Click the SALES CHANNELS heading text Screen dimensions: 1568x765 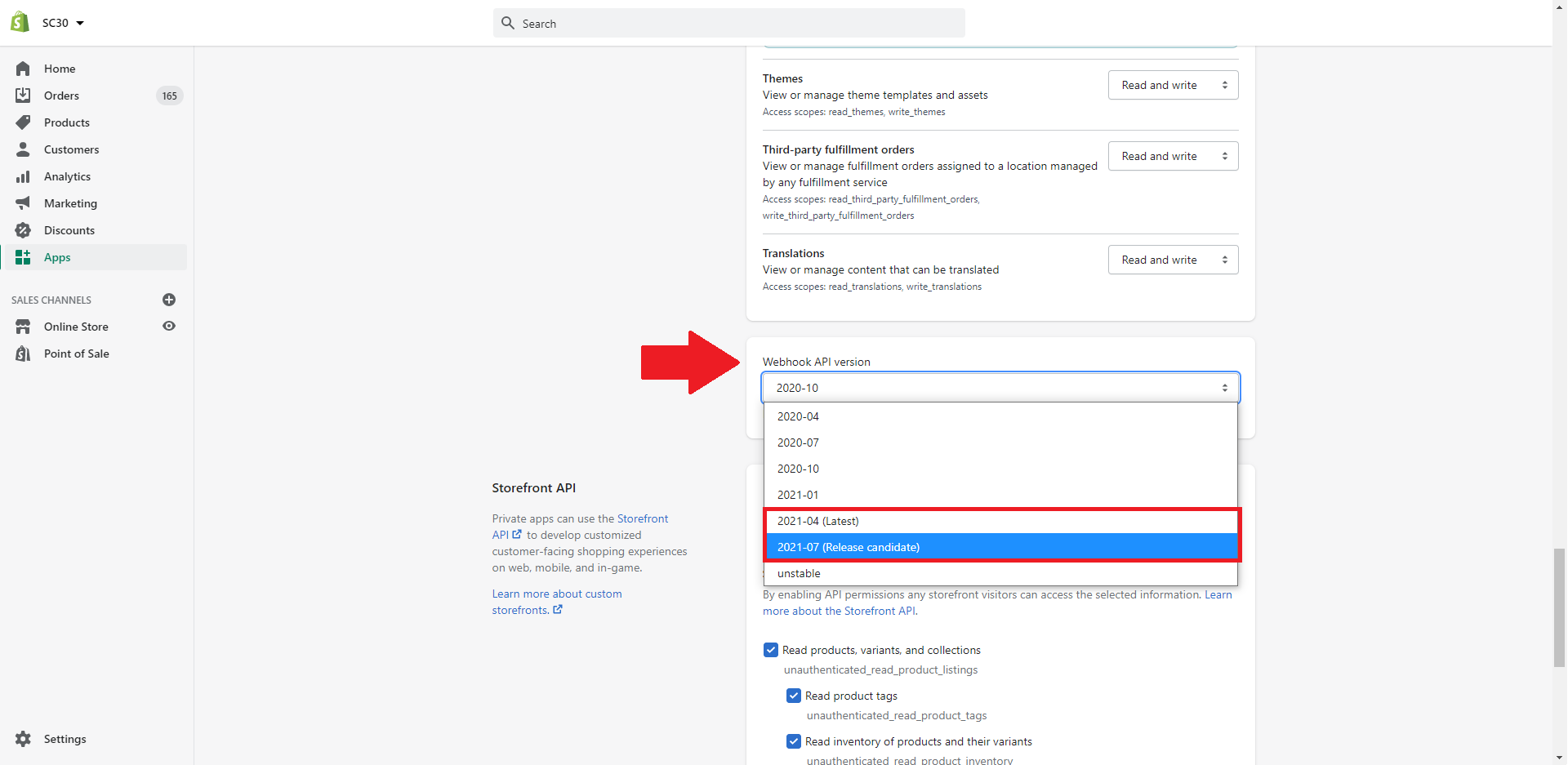click(51, 300)
